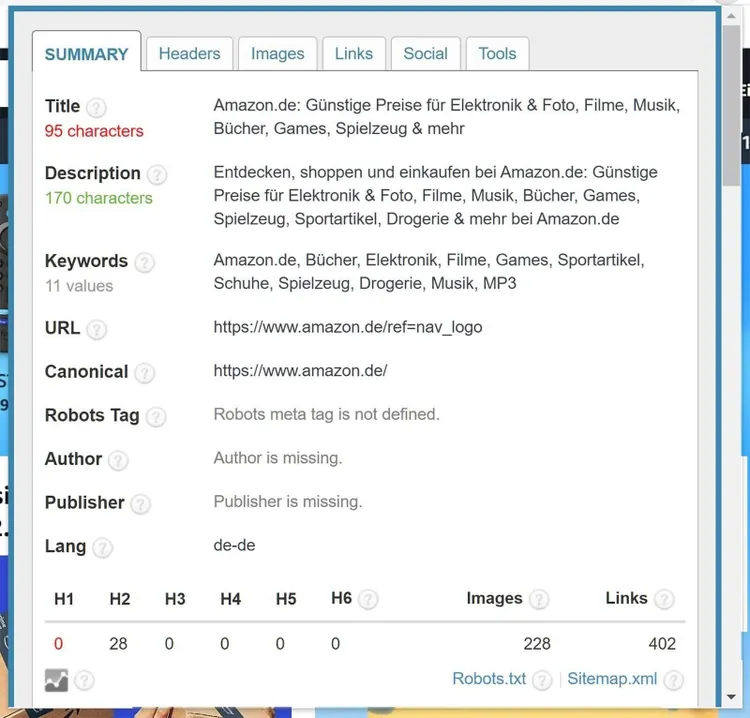Click the 'de-de' language value
Screen dimensions: 750x718
coord(234,545)
